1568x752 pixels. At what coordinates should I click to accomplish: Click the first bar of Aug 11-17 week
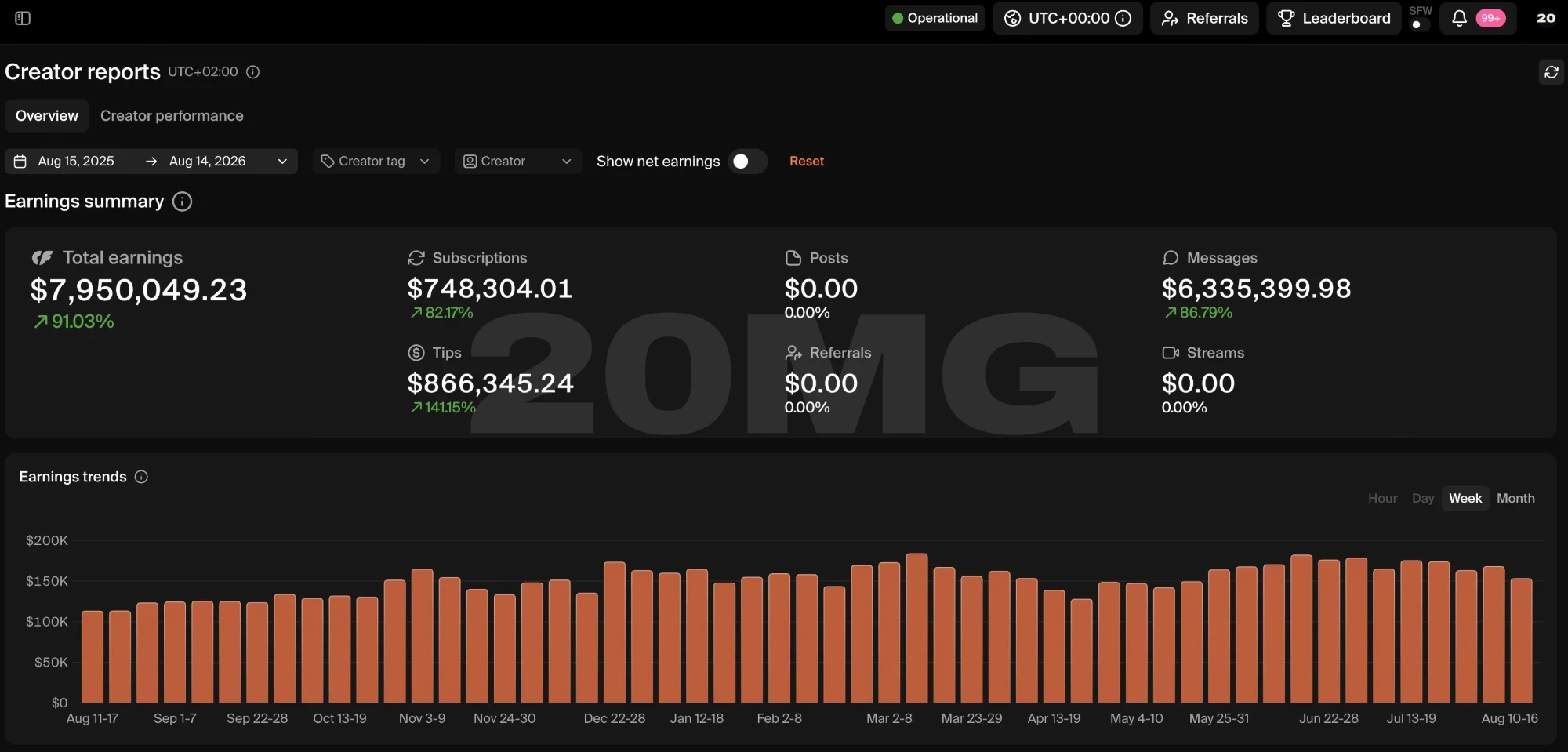coord(93,657)
